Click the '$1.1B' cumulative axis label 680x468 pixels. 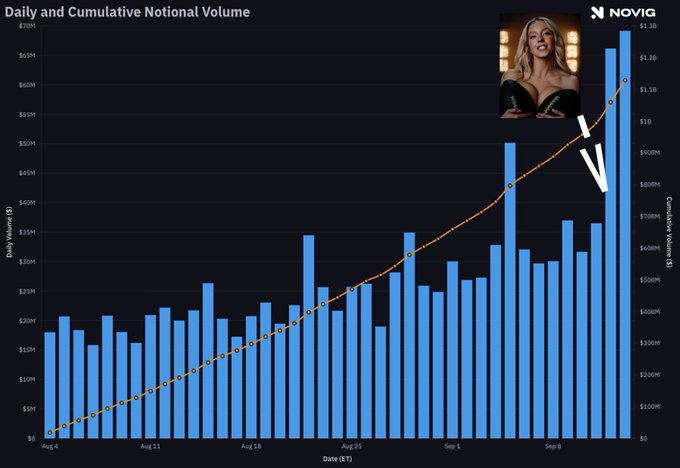(x=648, y=89)
